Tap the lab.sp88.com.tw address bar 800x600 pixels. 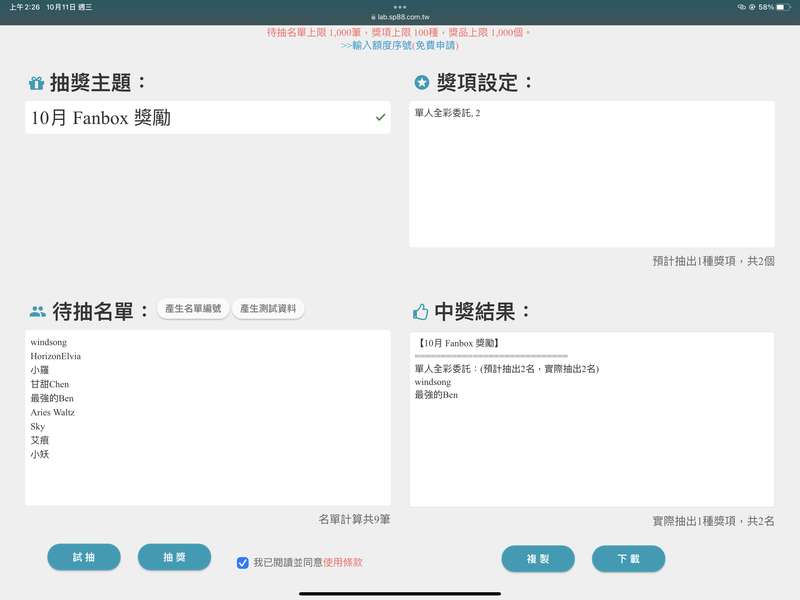[x=400, y=17]
